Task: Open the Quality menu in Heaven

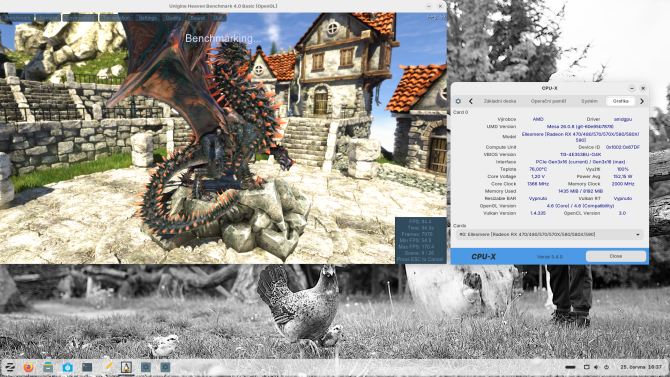Action: coord(173,18)
